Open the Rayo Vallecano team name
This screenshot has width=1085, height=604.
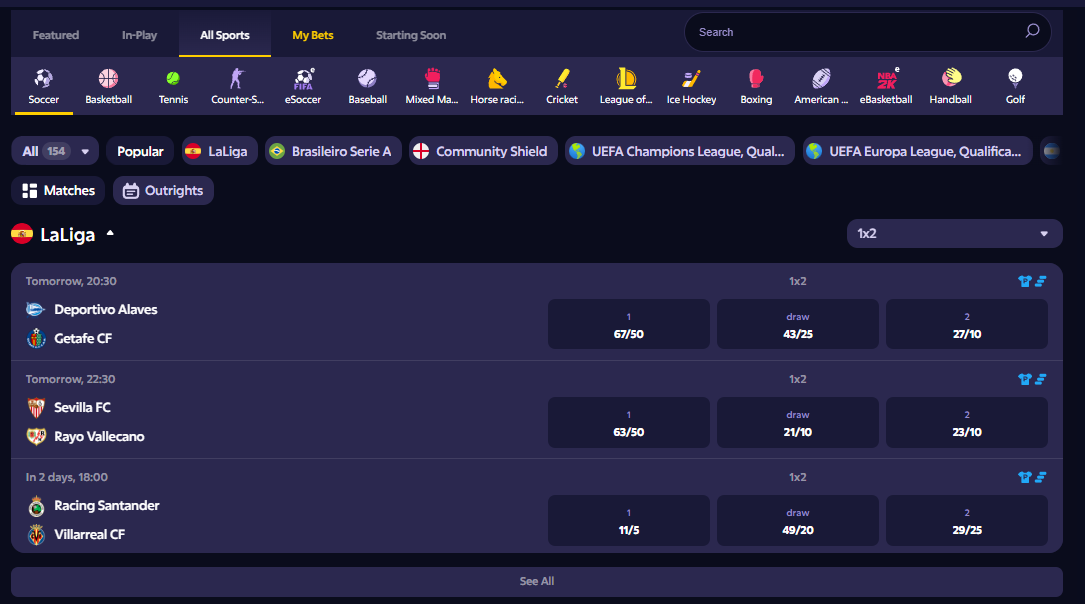(100, 437)
